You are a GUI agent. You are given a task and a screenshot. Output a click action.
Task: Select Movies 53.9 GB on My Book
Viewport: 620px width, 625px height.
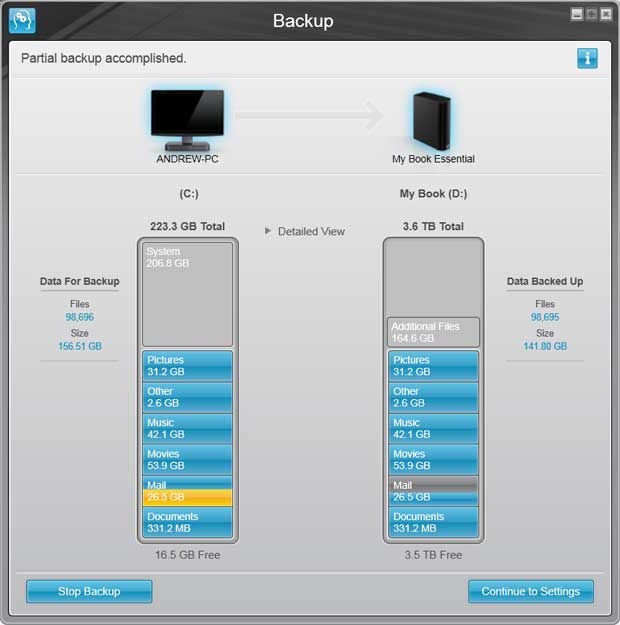[x=433, y=460]
